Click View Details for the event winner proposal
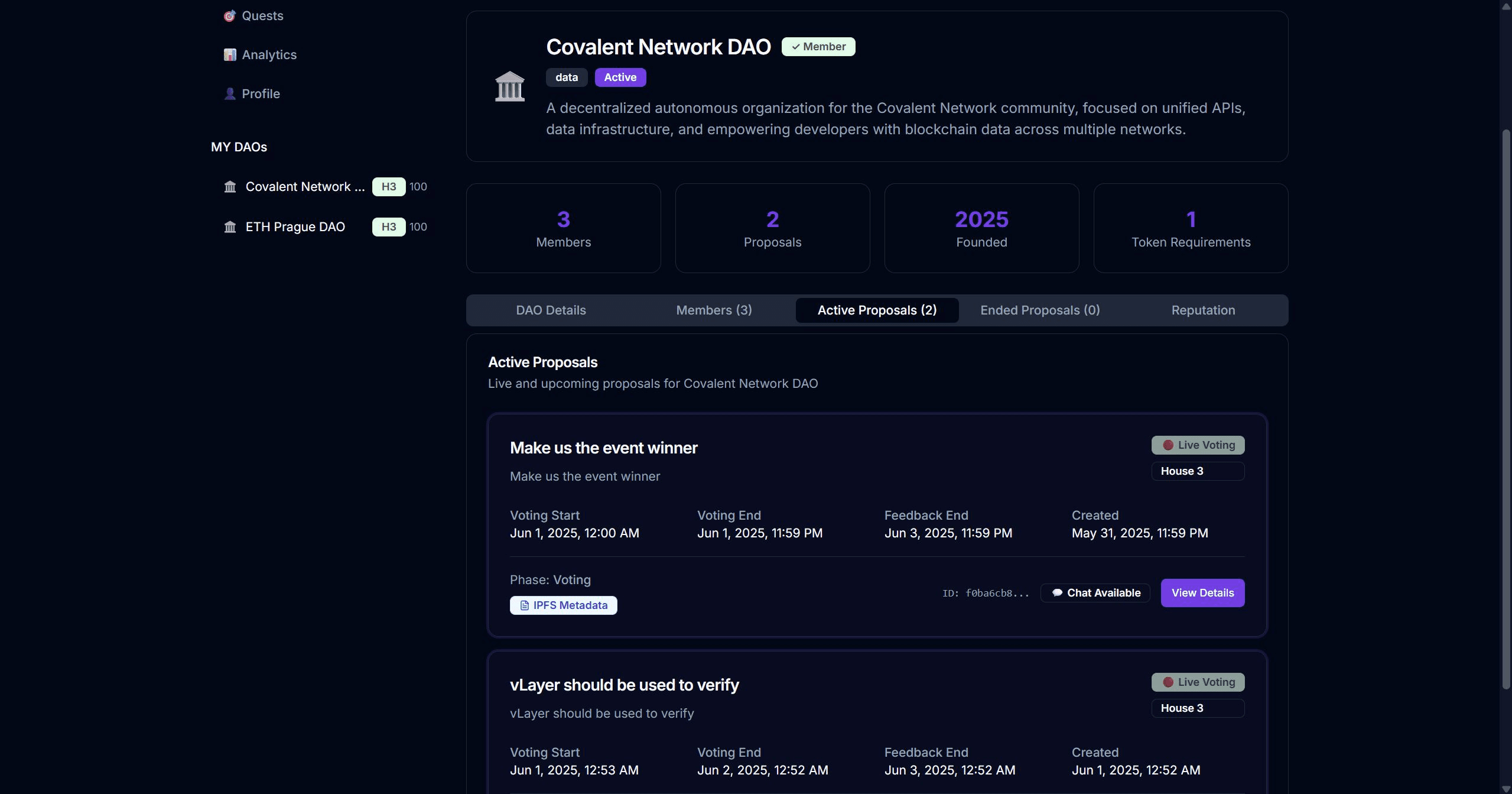Viewport: 1512px width, 794px height. point(1202,593)
